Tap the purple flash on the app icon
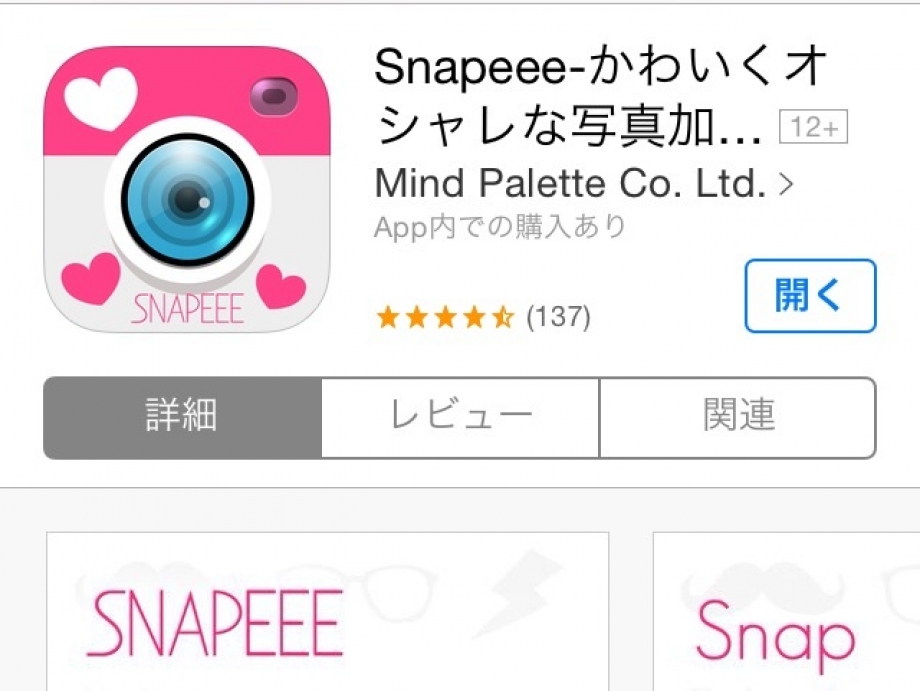 (x=273, y=96)
